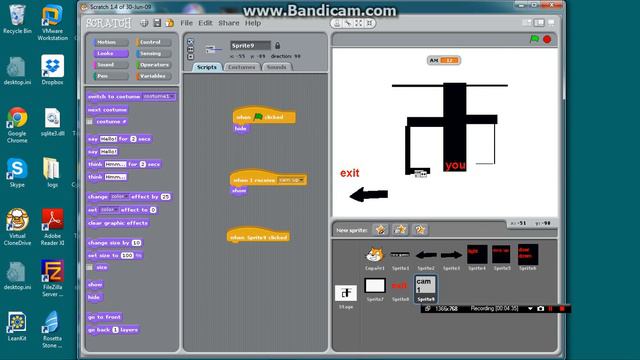Stop the Bandicam recording
The height and width of the screenshot is (360, 640).
click(x=562, y=309)
